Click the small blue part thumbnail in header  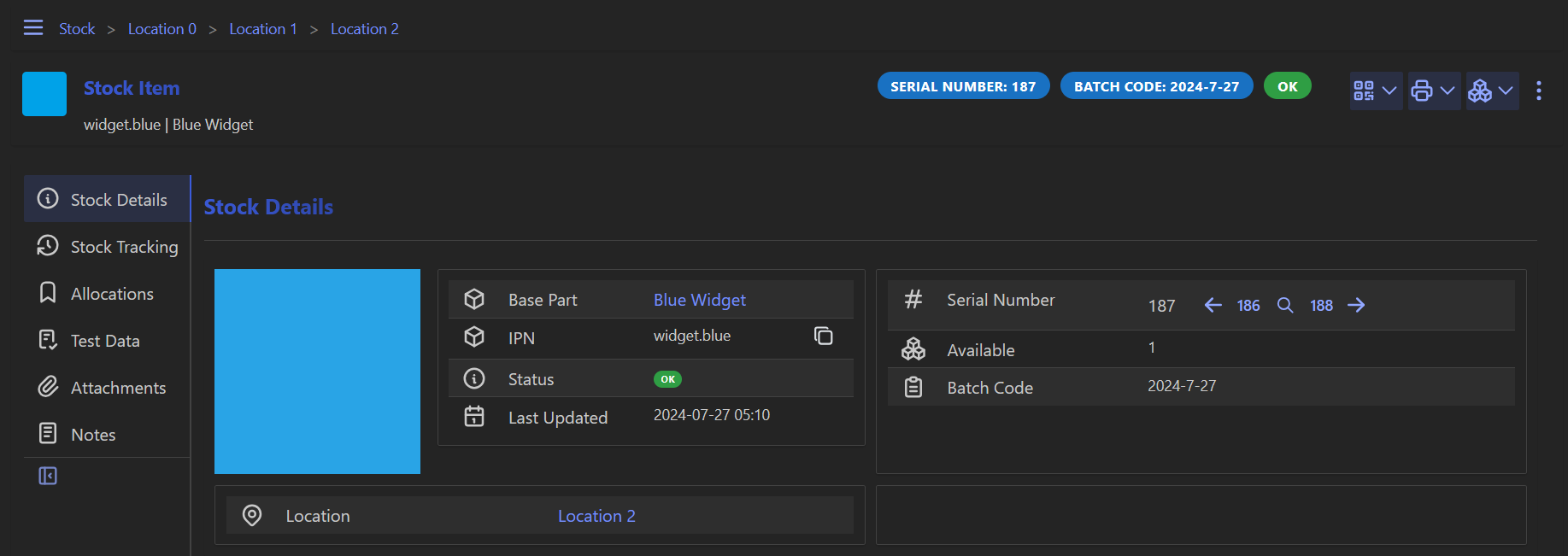coord(44,94)
